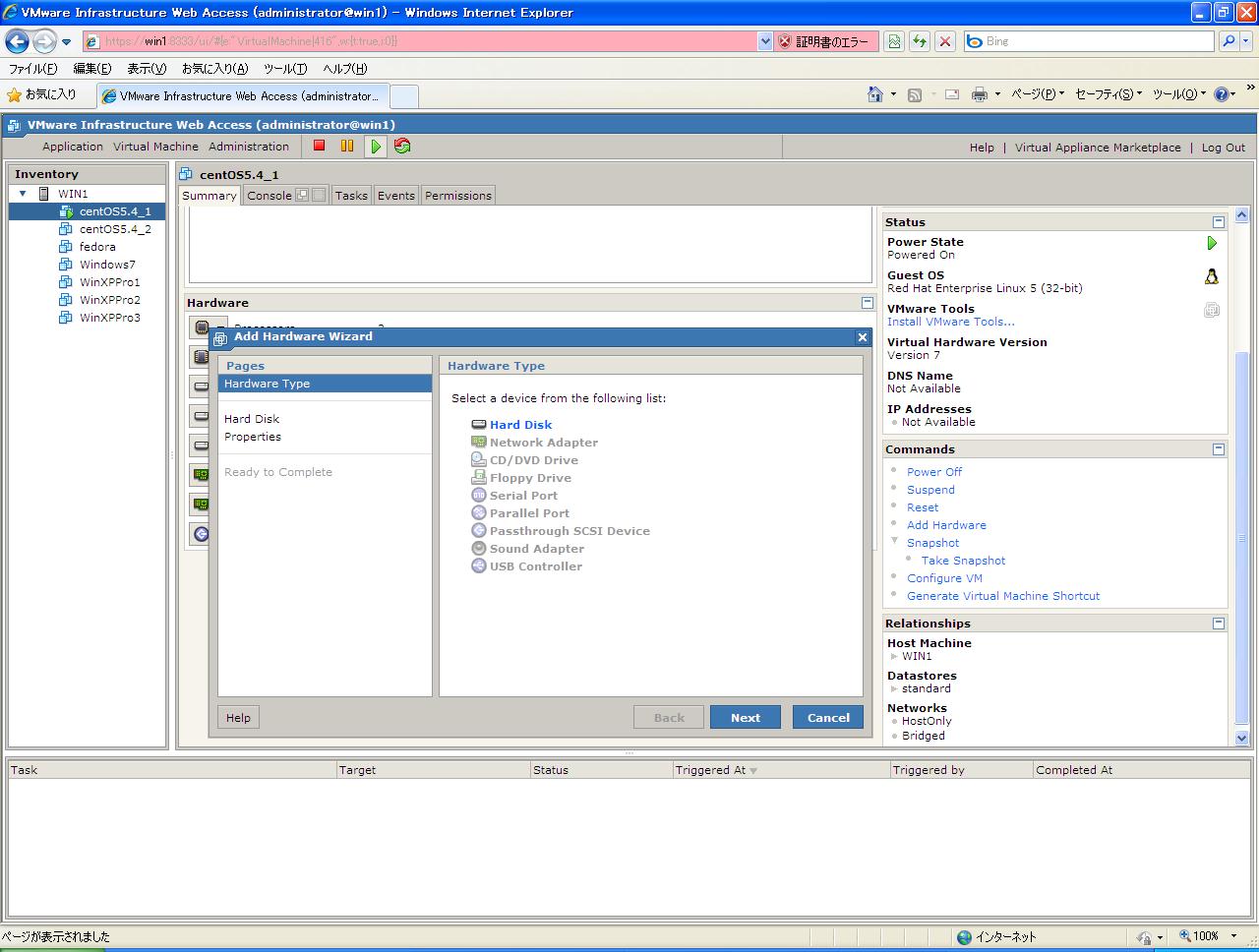
Task: Click summary pane scroll down arrow
Action: pyautogui.click(x=1241, y=738)
